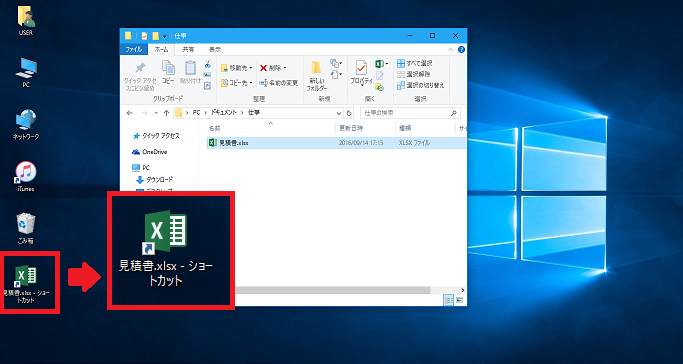
Task: Open the recent locations dropdown arrow
Action: (156, 113)
